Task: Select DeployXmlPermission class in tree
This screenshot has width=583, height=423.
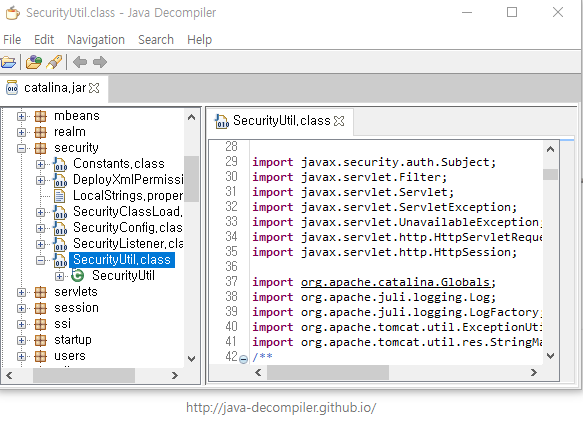Action: coord(128,180)
